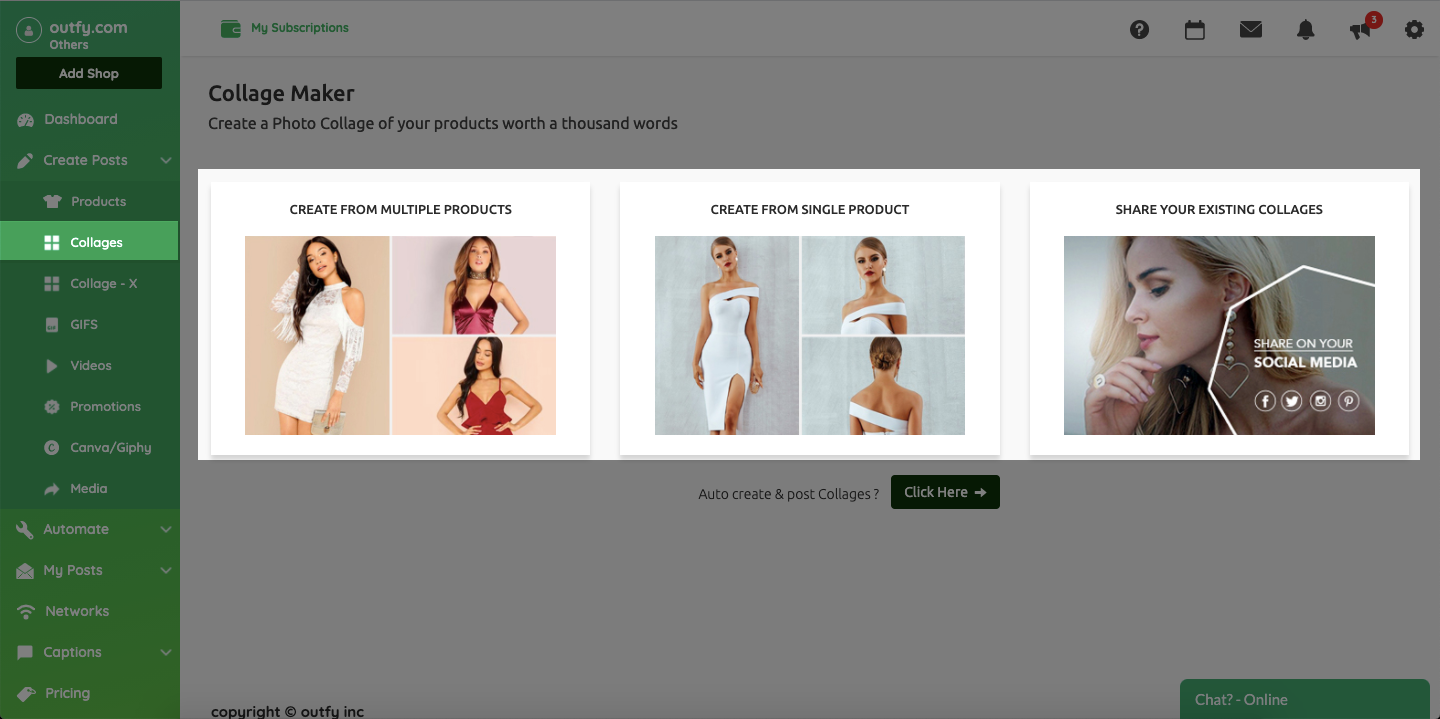Viewport: 1440px width, 719px height.
Task: Expand the Captions sidebar section
Action: (166, 652)
